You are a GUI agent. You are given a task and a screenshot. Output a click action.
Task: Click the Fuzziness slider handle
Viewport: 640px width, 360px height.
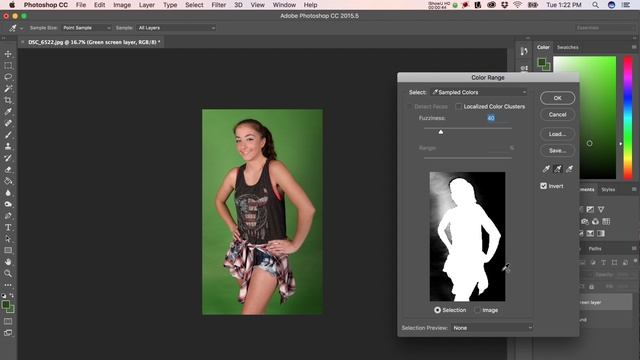440,132
